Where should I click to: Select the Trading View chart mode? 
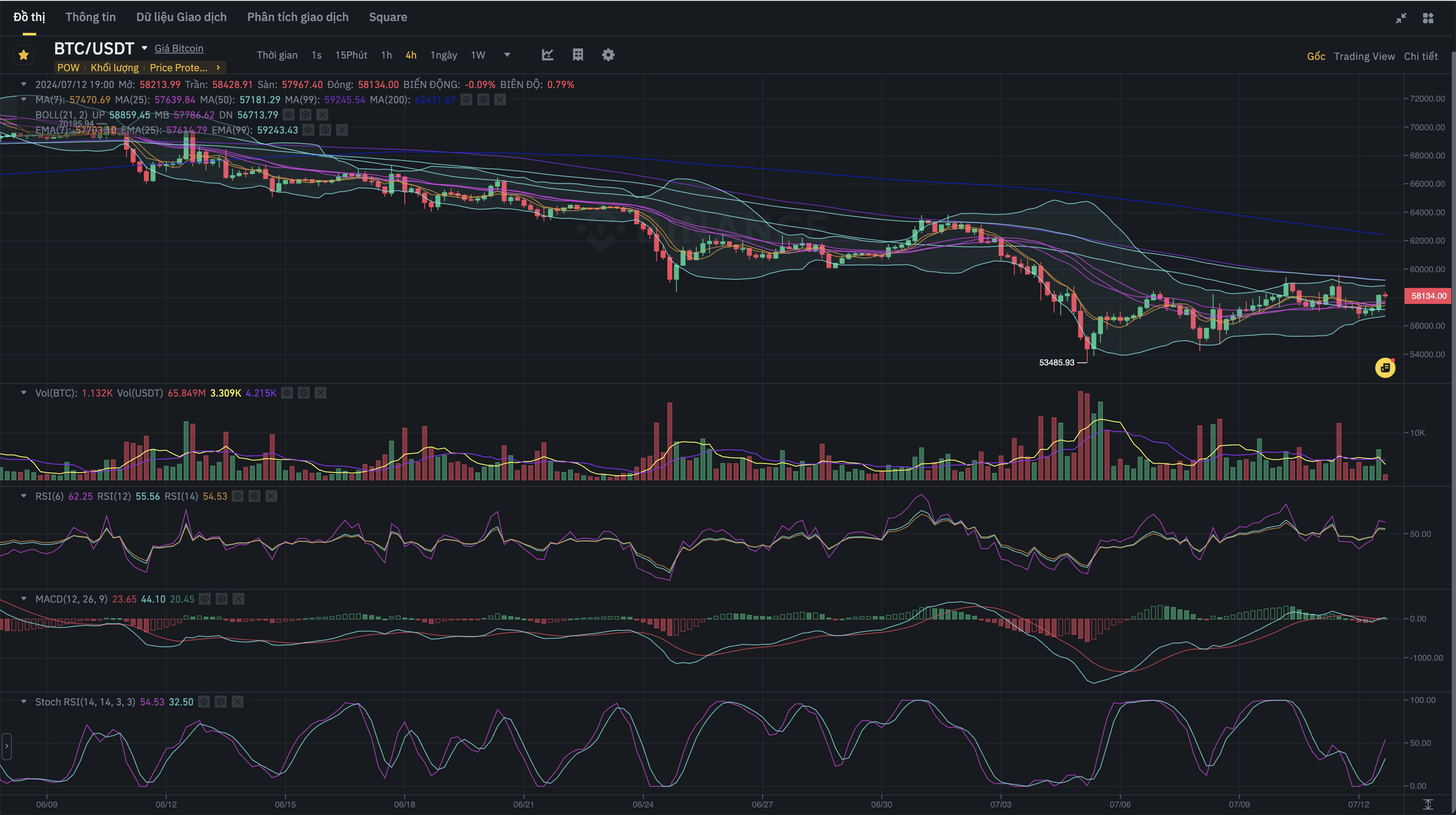point(1364,56)
